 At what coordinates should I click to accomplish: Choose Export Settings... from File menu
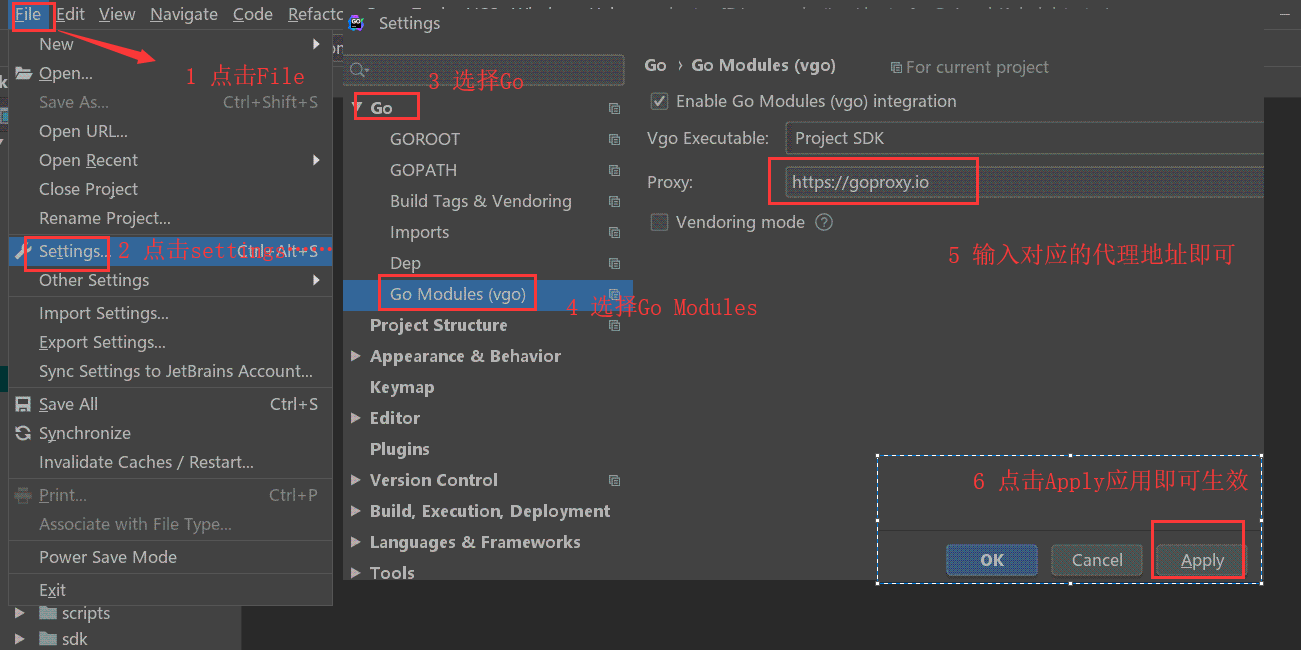170,342
